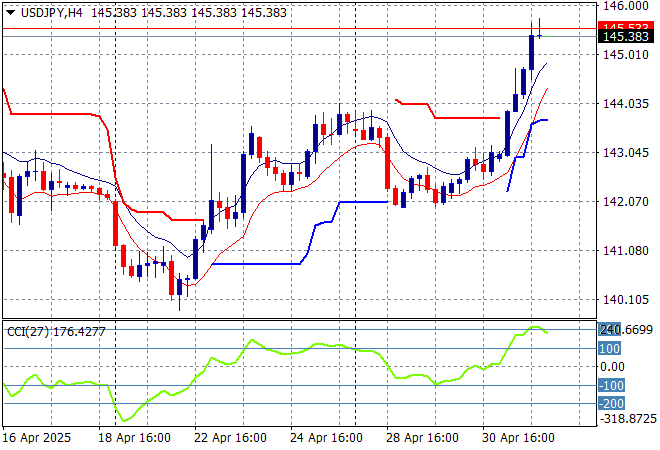Click the CCI 0.00 scale label
Screen dimensions: 660x450
pyautogui.click(x=612, y=367)
